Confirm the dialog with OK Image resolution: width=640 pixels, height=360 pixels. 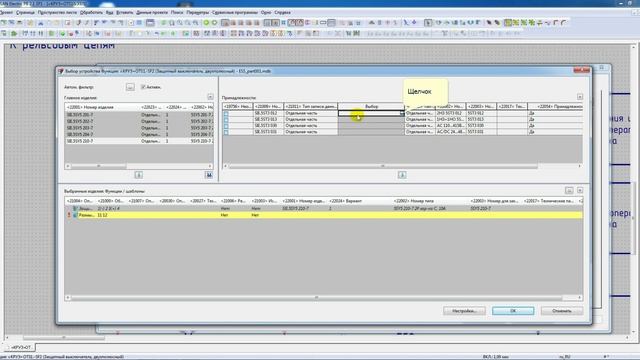[513, 311]
